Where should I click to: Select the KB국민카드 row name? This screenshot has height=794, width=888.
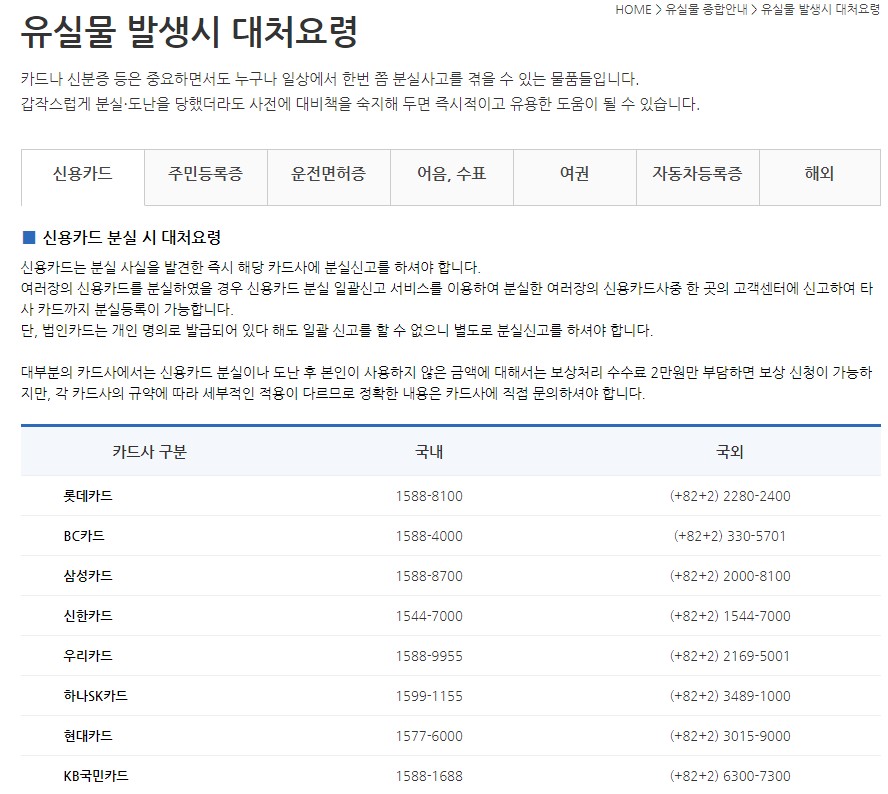pyautogui.click(x=96, y=776)
